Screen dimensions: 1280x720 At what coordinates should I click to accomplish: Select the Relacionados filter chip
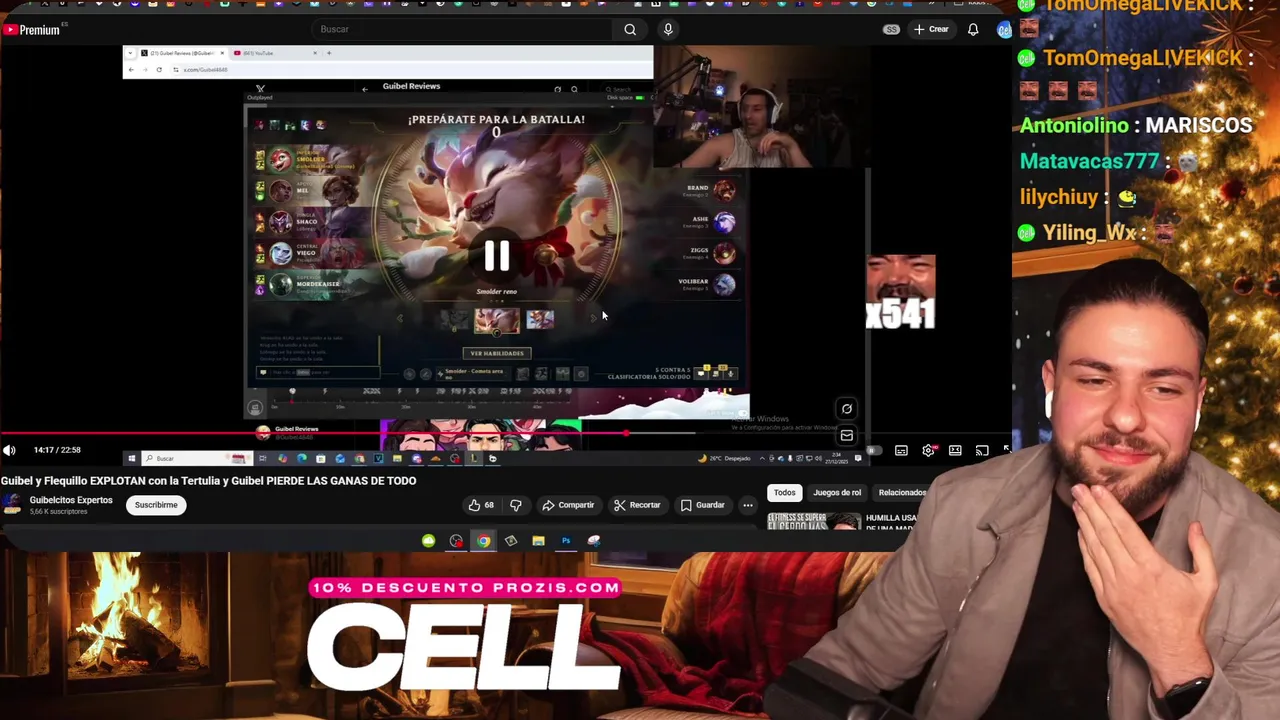(x=901, y=492)
